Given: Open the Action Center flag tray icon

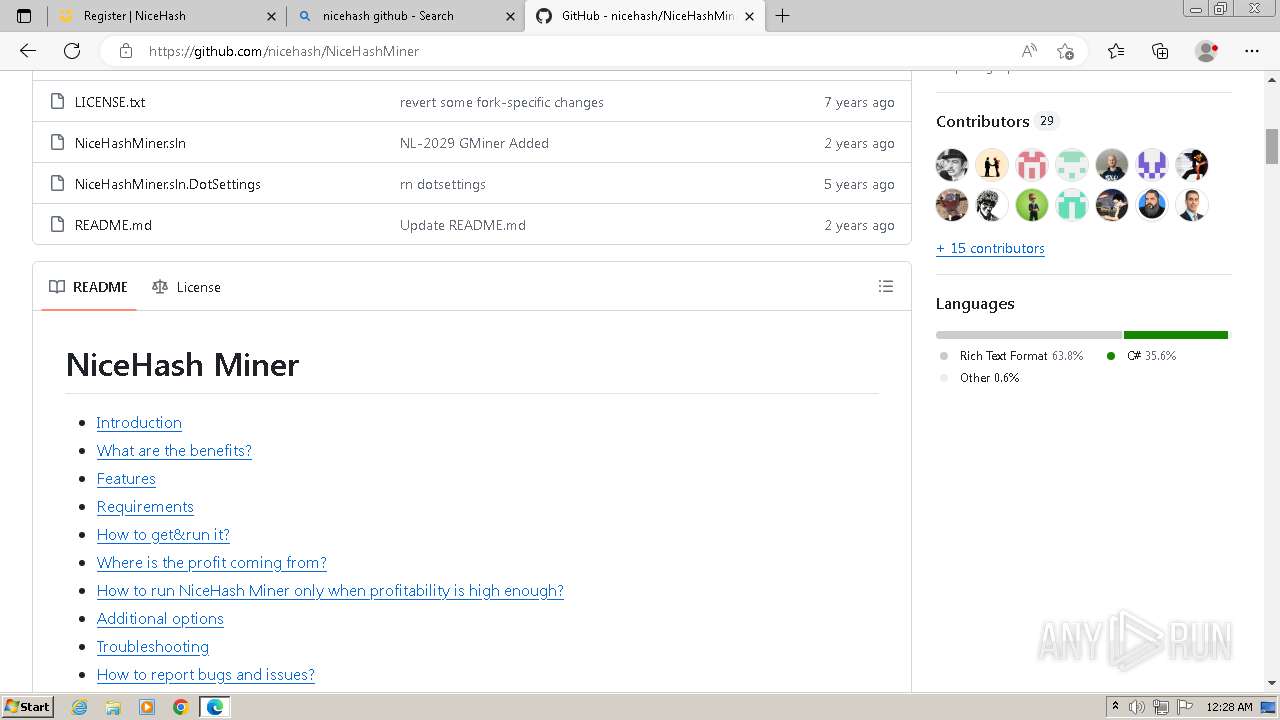Looking at the screenshot, I should [1185, 707].
